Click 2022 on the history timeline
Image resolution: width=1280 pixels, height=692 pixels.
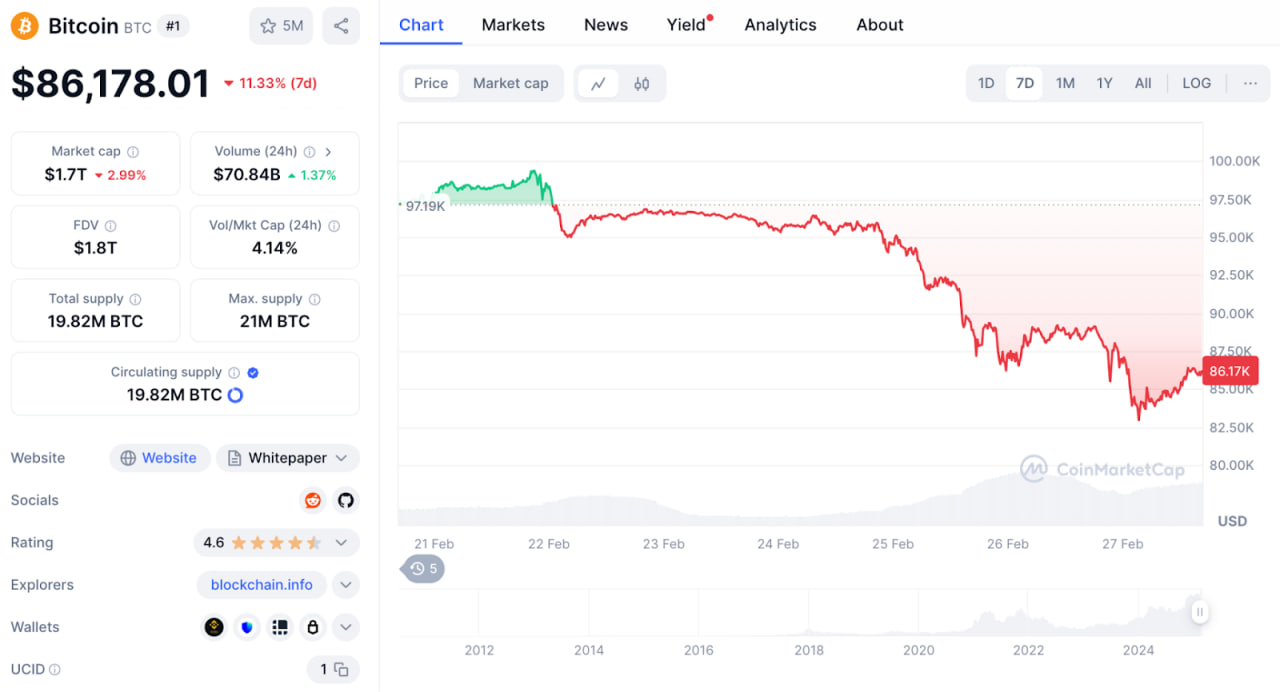(x=1029, y=650)
